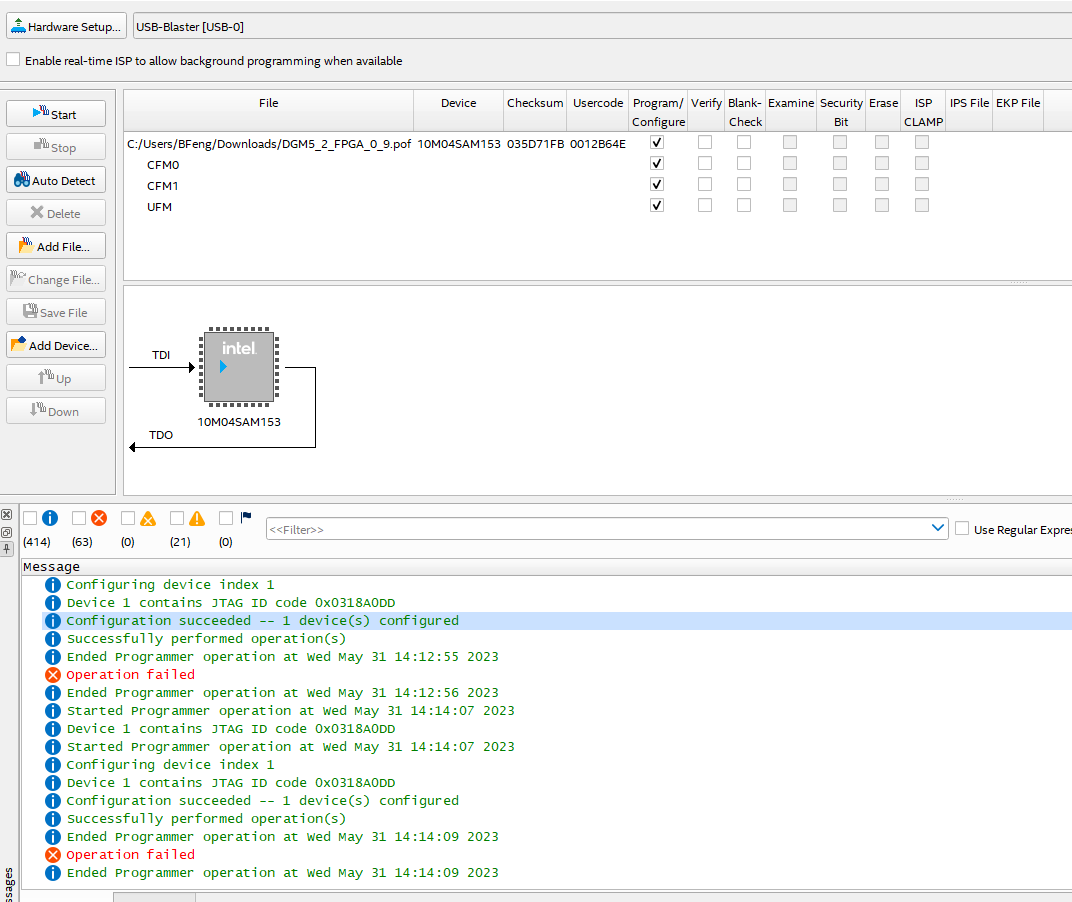1072x902 pixels.
Task: Select the Intel 10M04SAM153 chip graphic
Action: coord(239,367)
